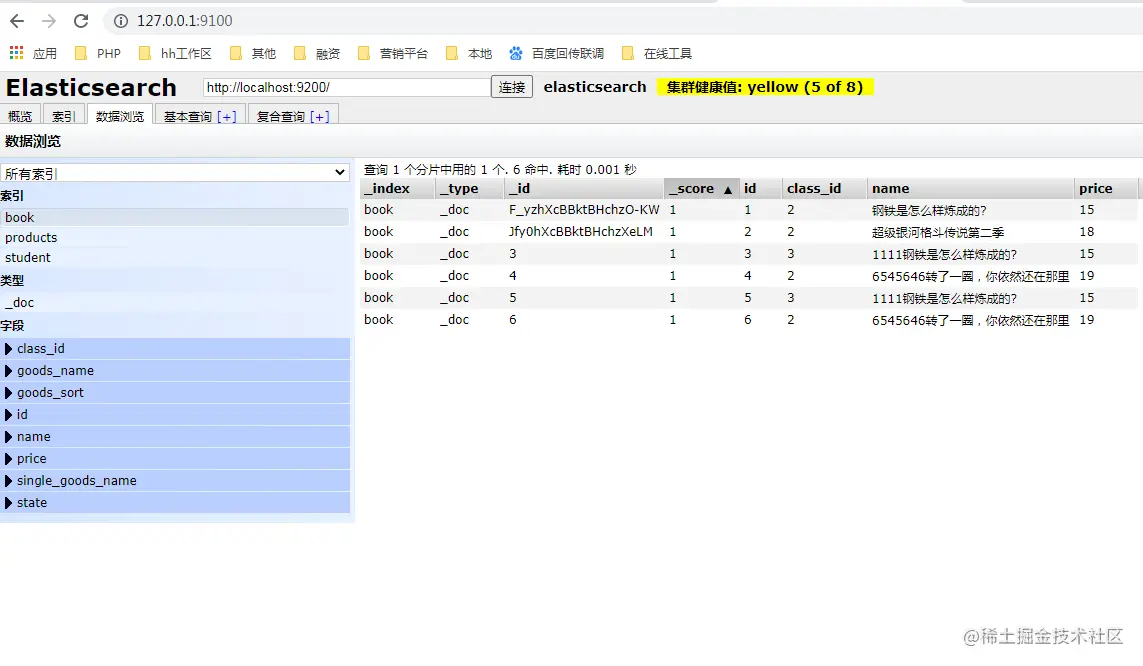
Task: Click the 连接 connect button
Action: tap(512, 87)
